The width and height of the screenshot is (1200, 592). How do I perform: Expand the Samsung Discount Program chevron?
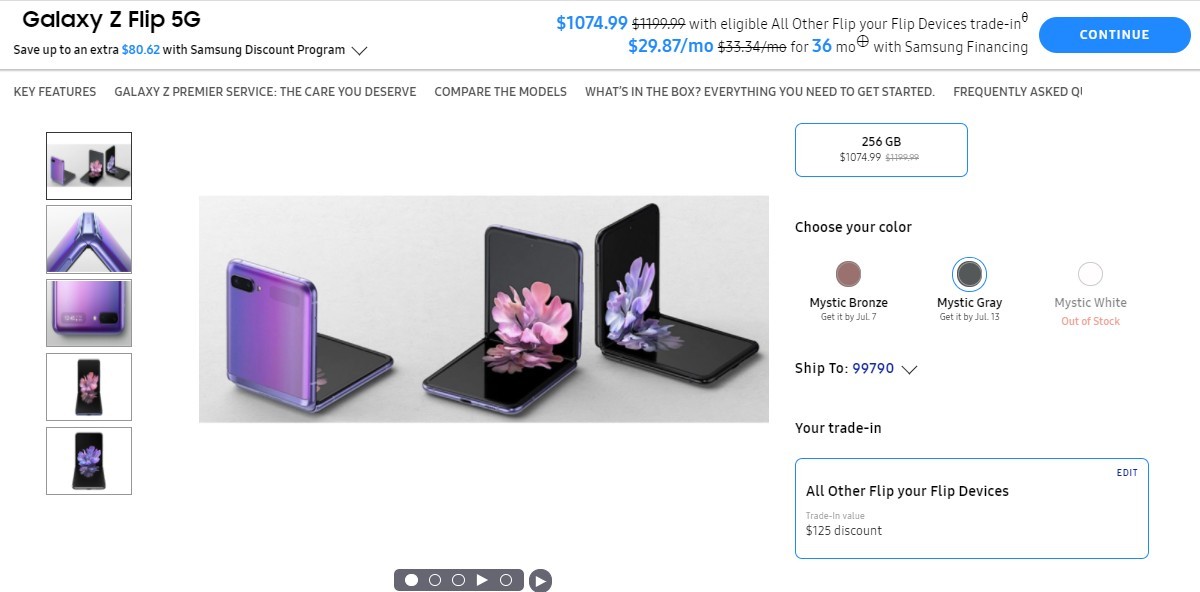(x=360, y=50)
